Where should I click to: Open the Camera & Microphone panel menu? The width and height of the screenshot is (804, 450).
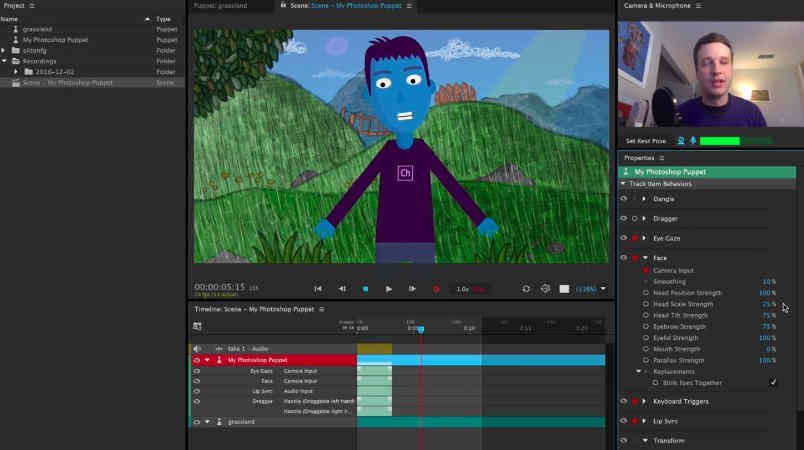tap(699, 6)
